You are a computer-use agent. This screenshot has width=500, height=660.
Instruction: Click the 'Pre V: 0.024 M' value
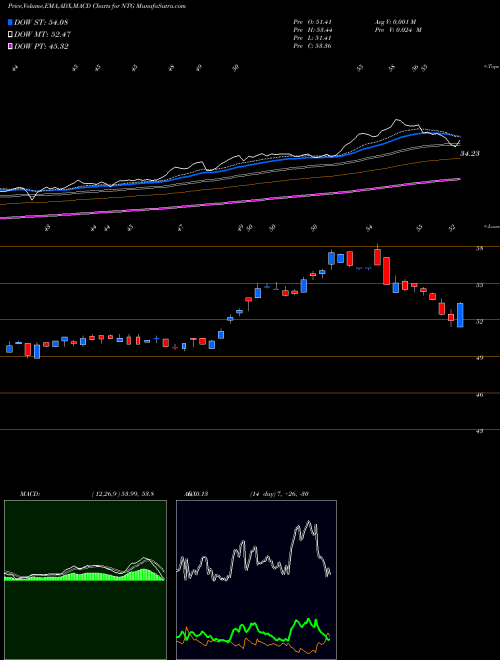click(398, 30)
